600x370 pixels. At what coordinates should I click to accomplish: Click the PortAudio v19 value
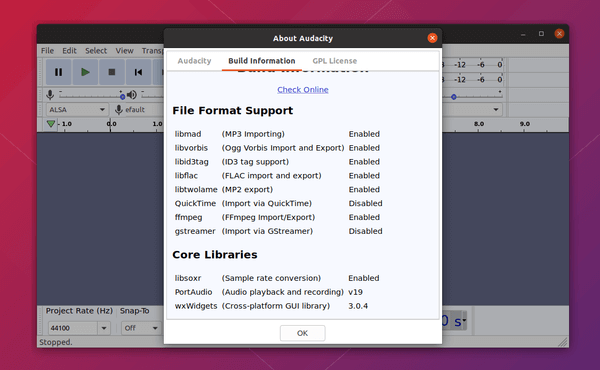[x=355, y=292]
